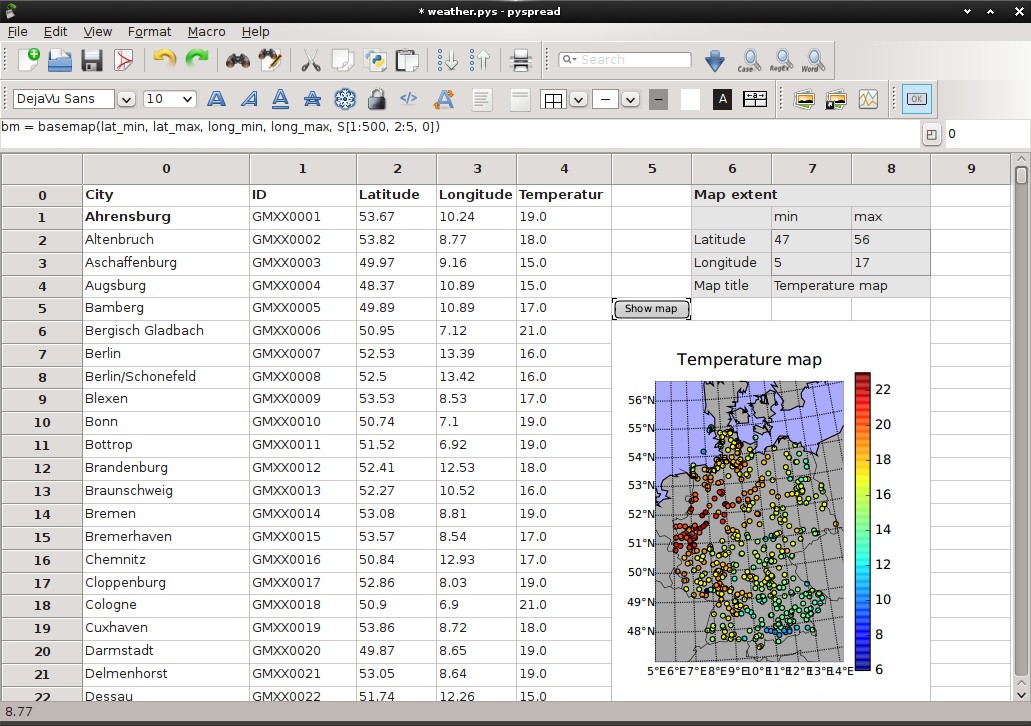Click the Find binoculars icon

tap(237, 61)
